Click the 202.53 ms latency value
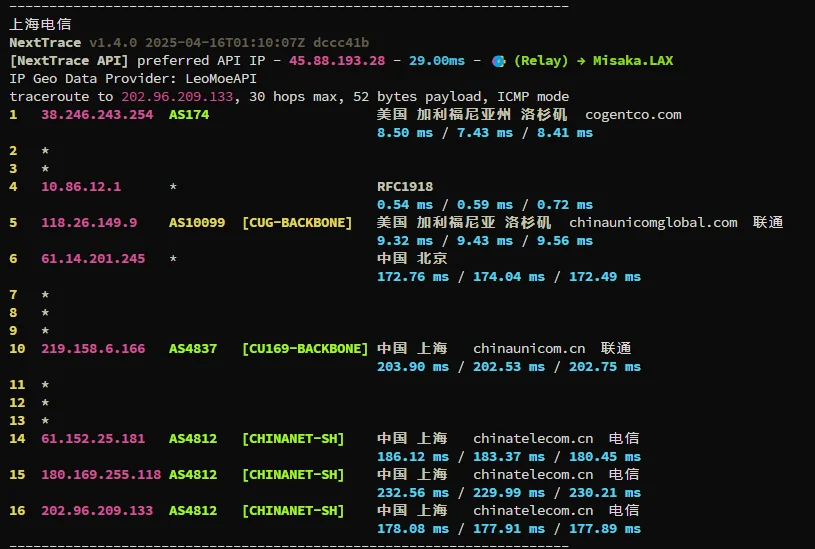 coord(509,367)
